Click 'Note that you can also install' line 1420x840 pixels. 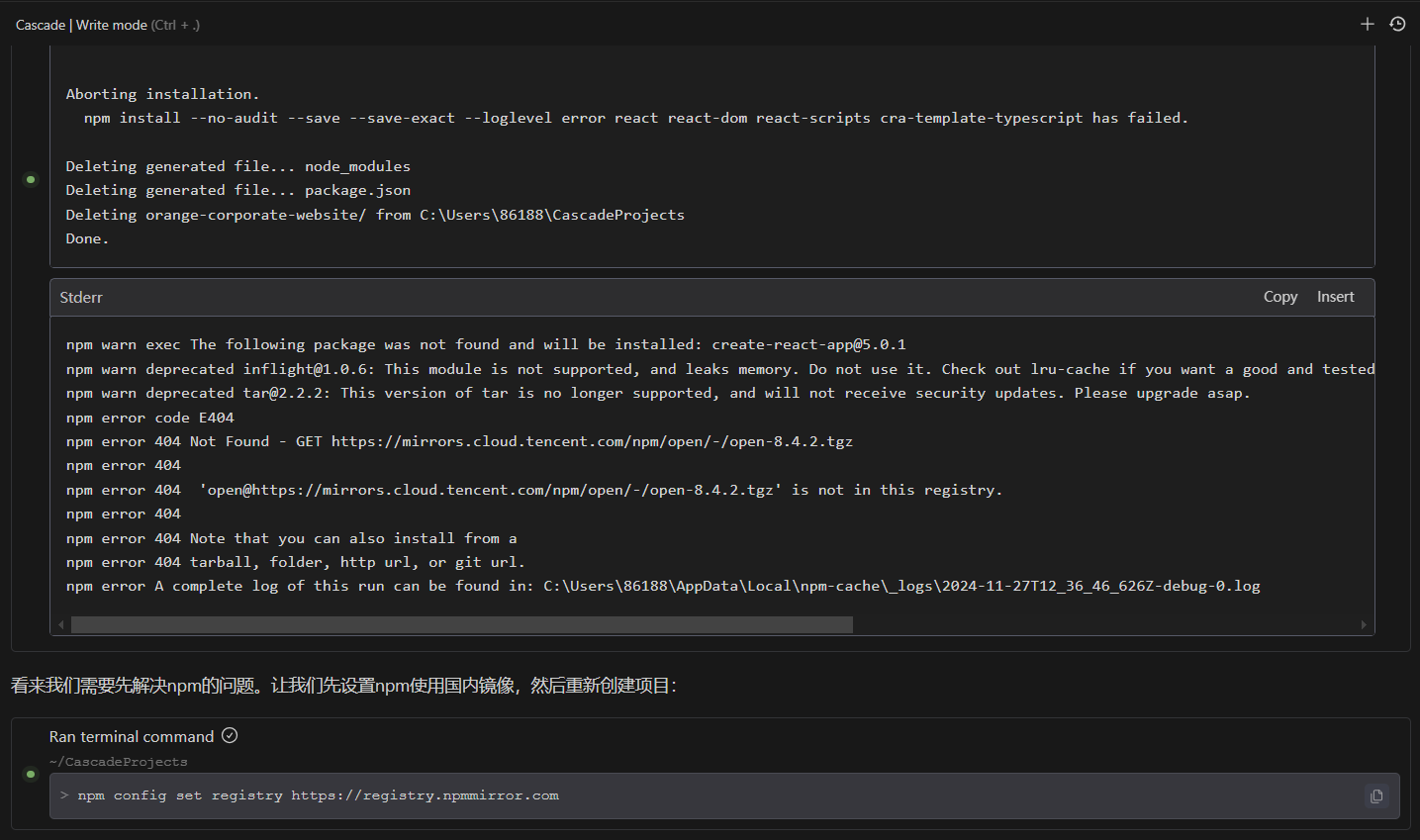click(291, 538)
